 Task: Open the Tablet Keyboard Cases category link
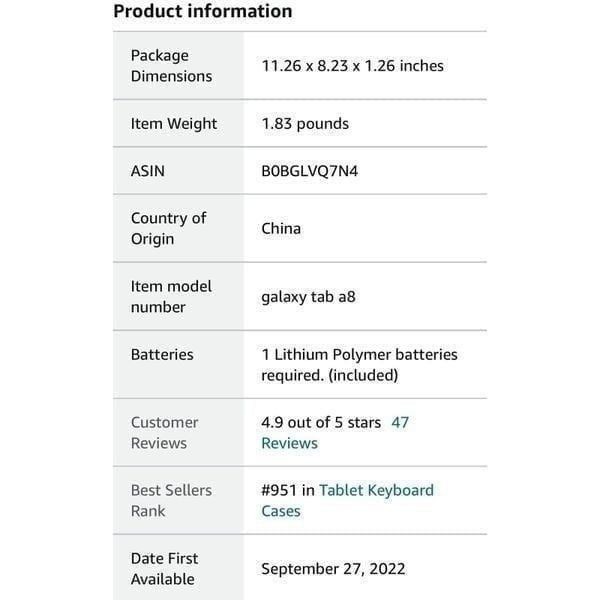click(x=347, y=501)
